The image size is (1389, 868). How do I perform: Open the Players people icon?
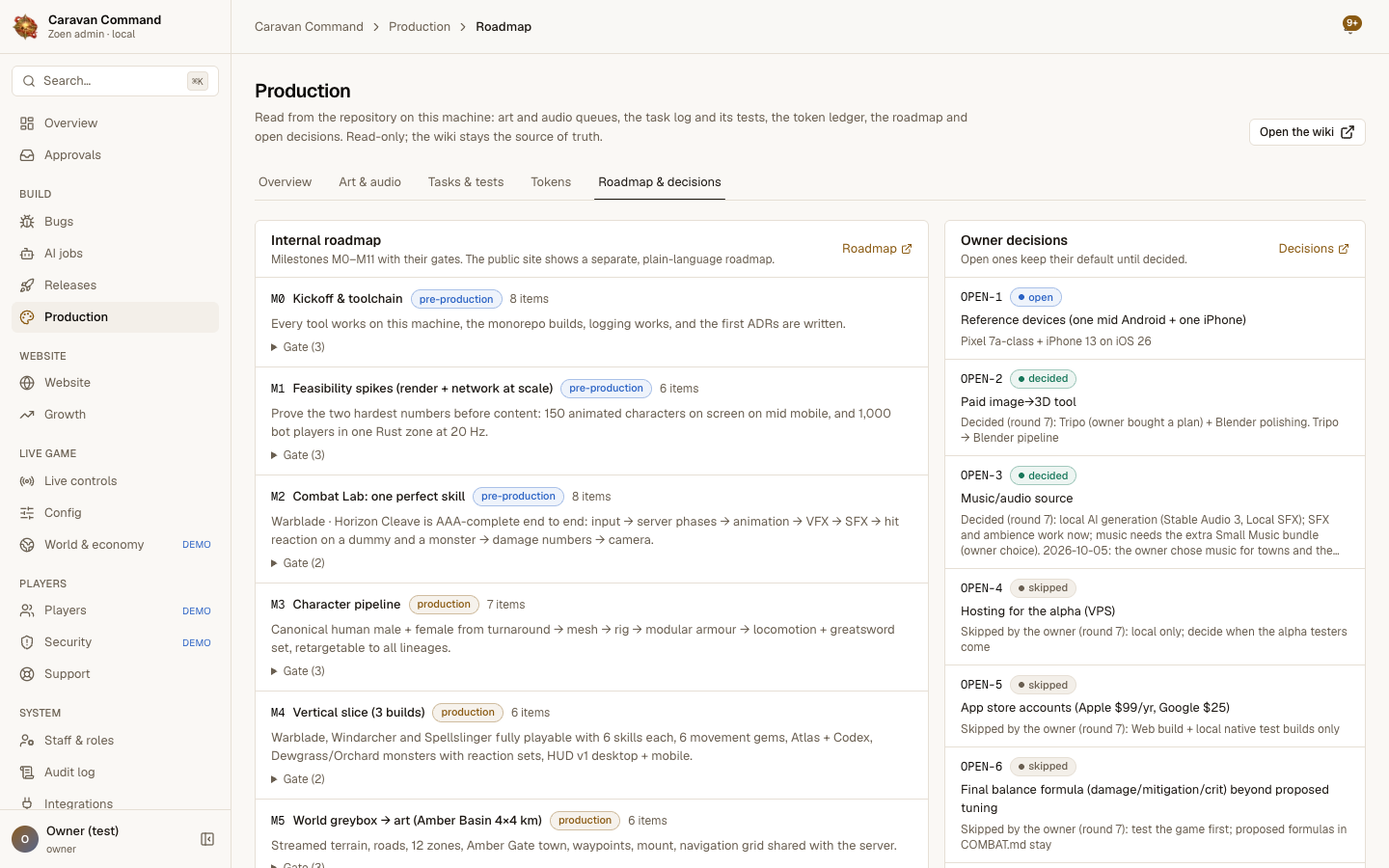click(x=27, y=610)
